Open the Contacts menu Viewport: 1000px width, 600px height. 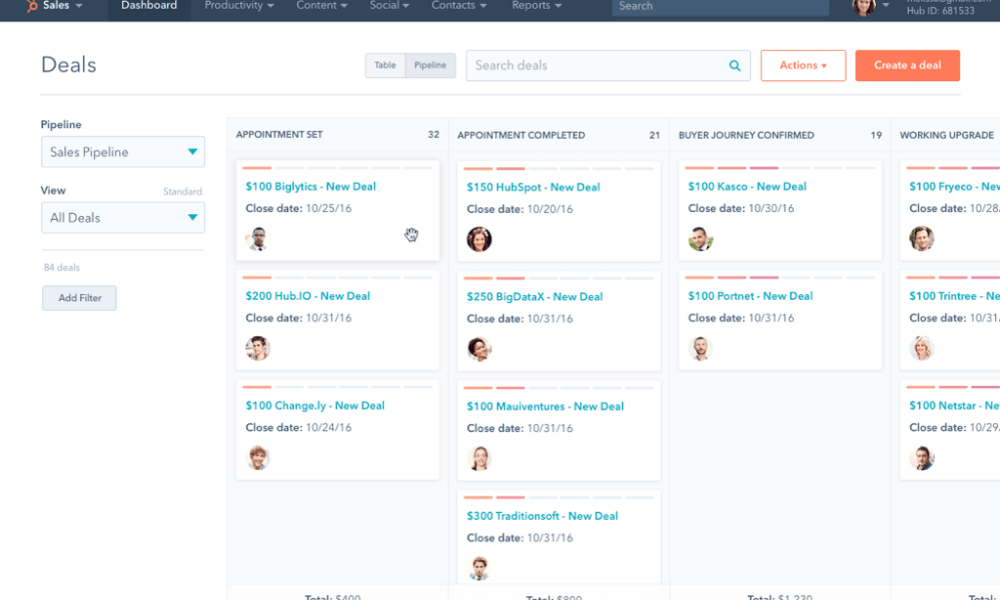pos(459,6)
